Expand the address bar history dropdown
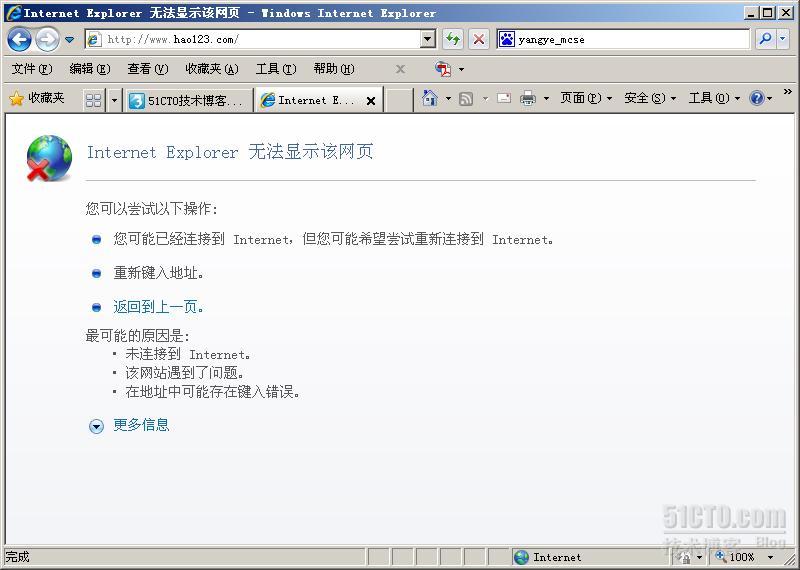Viewport: 800px width, 570px height. (428, 39)
